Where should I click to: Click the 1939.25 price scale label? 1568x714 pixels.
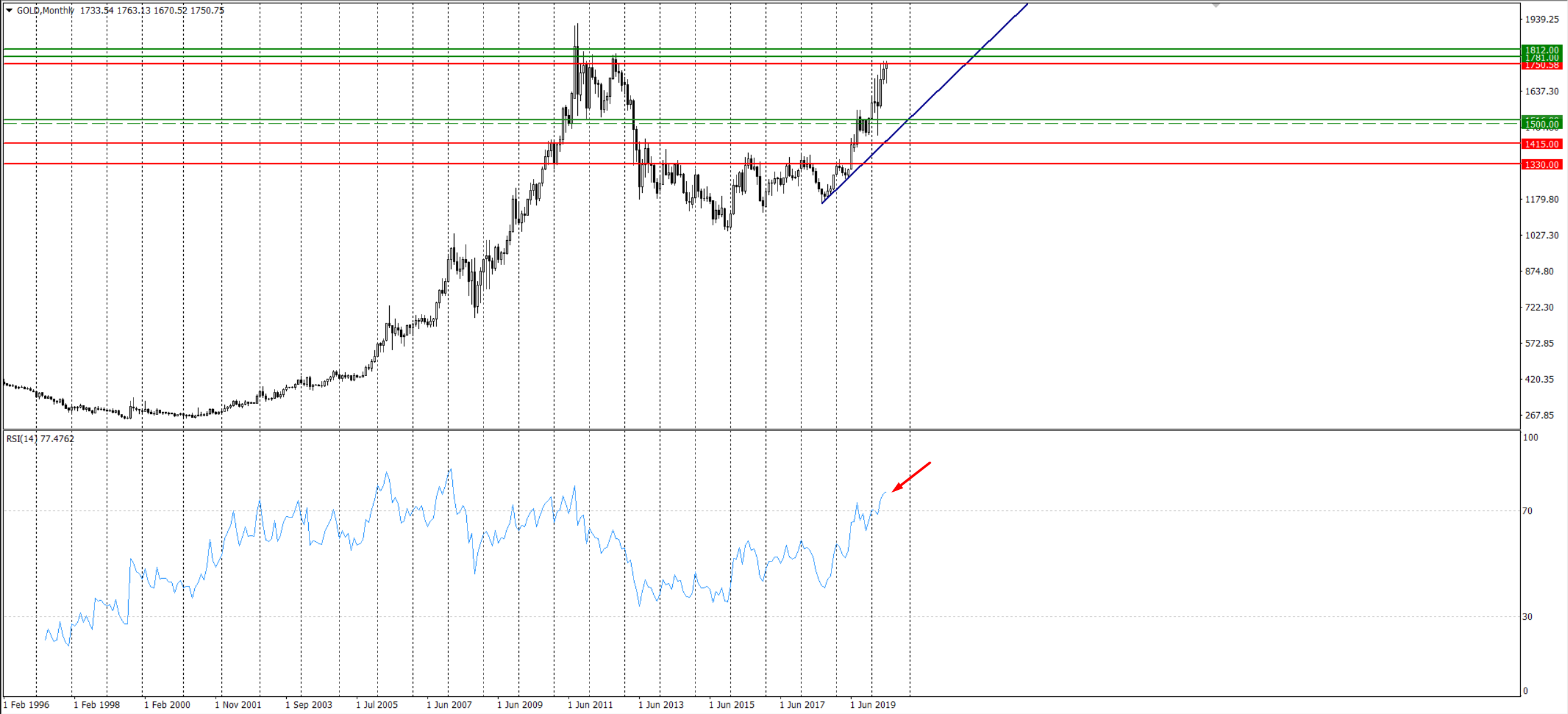click(1542, 20)
